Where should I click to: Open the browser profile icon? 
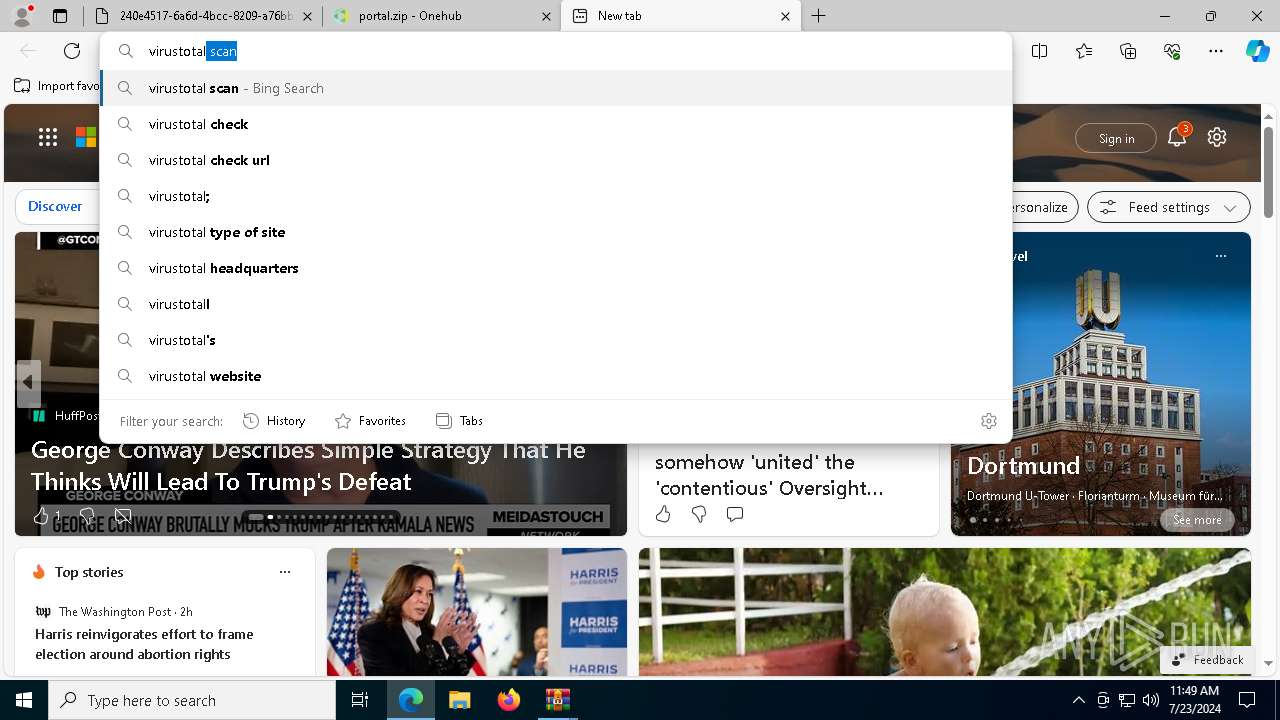click(22, 15)
